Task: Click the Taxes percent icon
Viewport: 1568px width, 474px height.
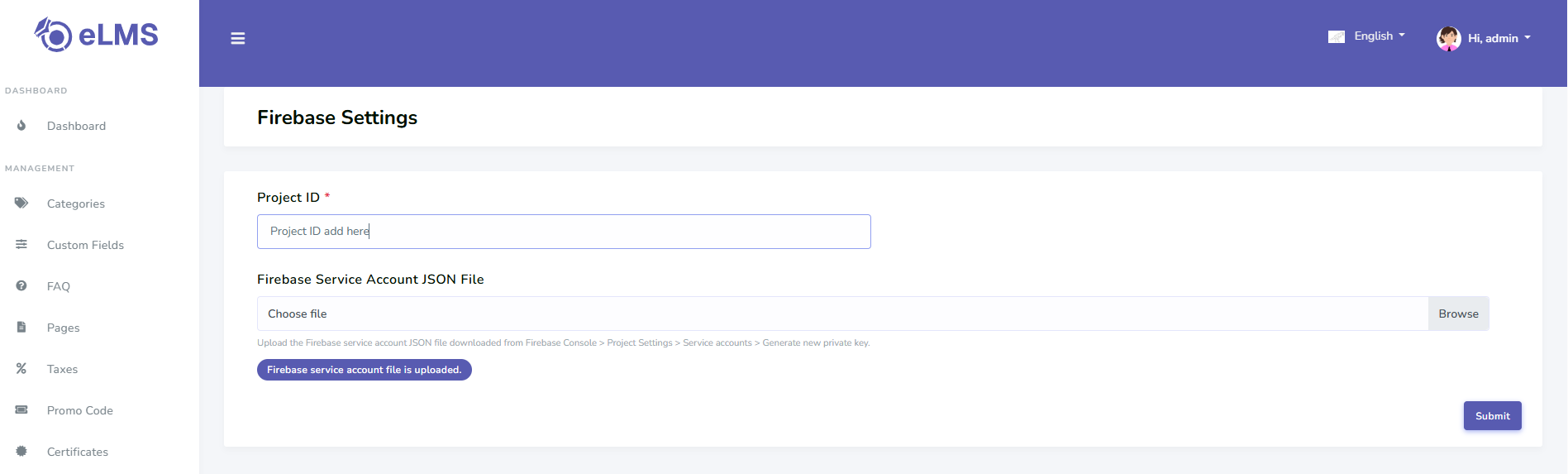Action: [21, 369]
